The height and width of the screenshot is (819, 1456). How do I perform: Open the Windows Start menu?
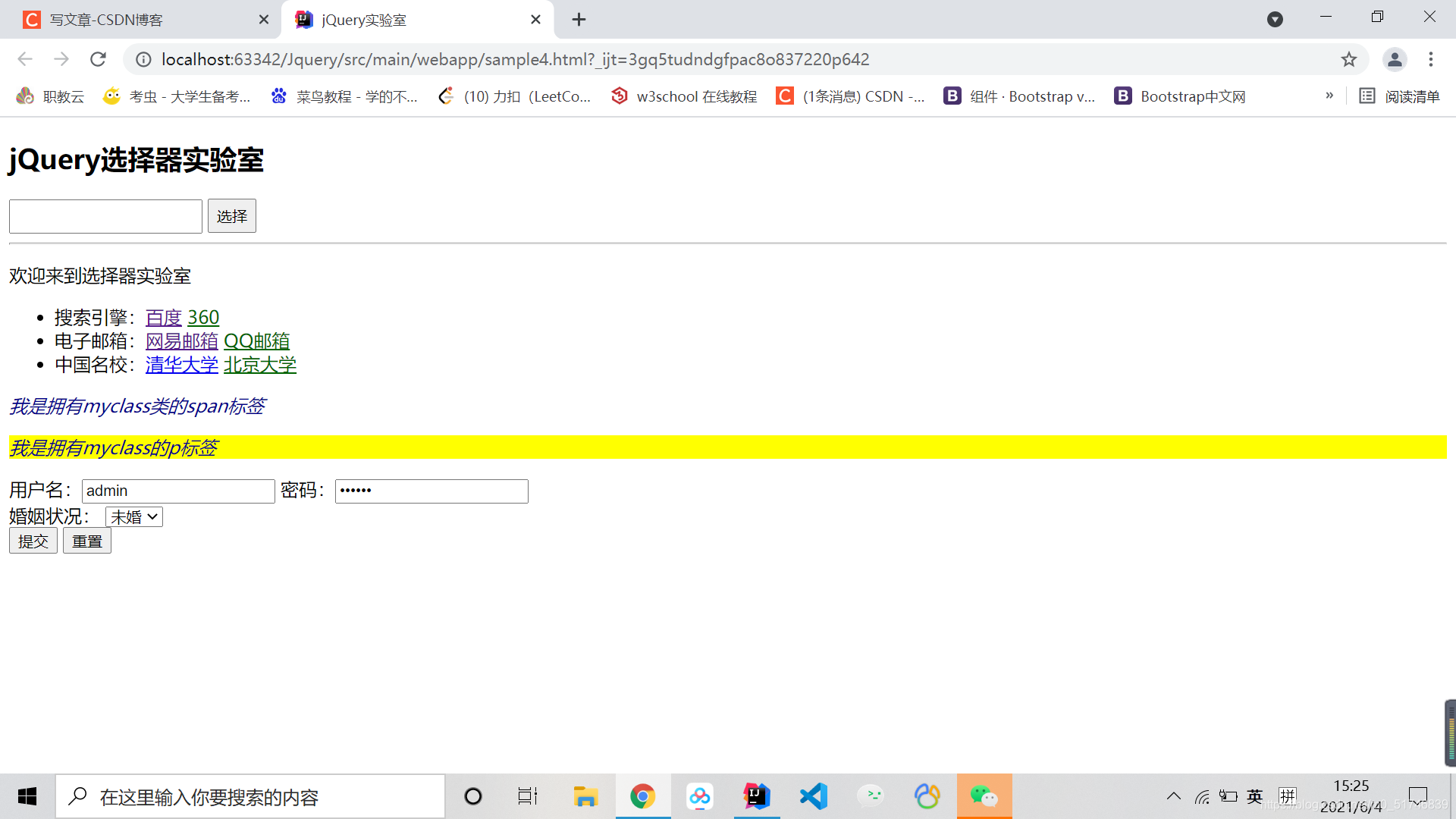coord(27,796)
